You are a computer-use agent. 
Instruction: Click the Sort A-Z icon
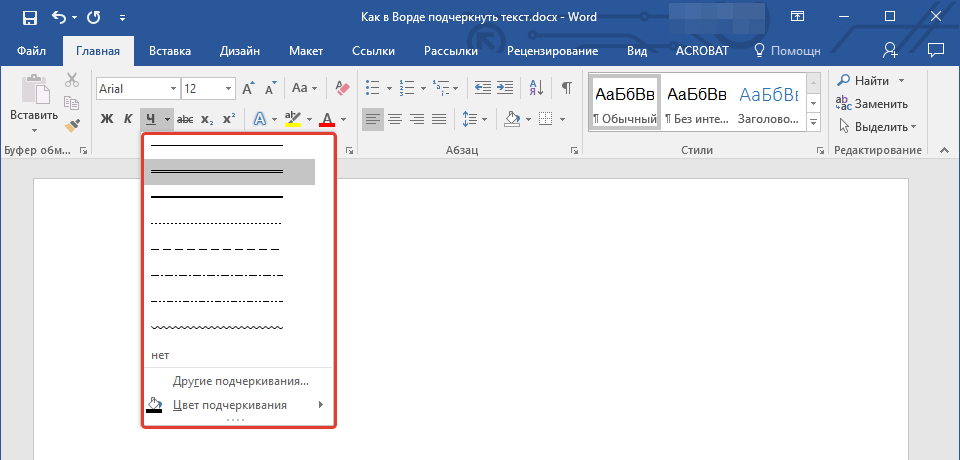[x=535, y=88]
